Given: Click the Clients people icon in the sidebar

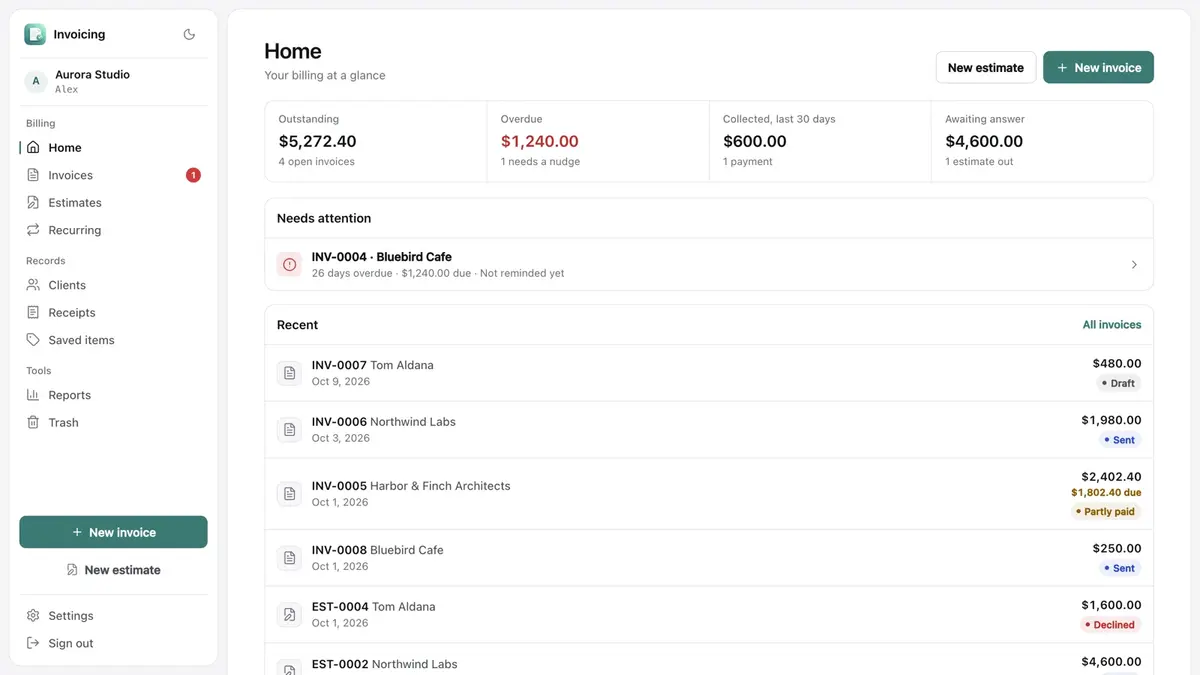Looking at the screenshot, I should [x=33, y=285].
